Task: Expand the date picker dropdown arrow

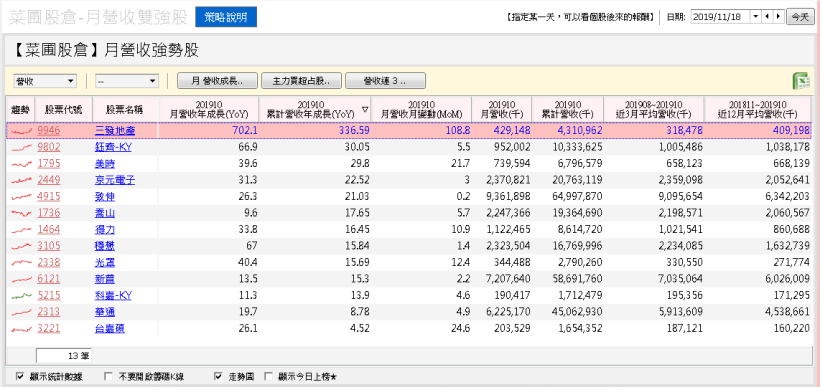Action: tap(756, 17)
